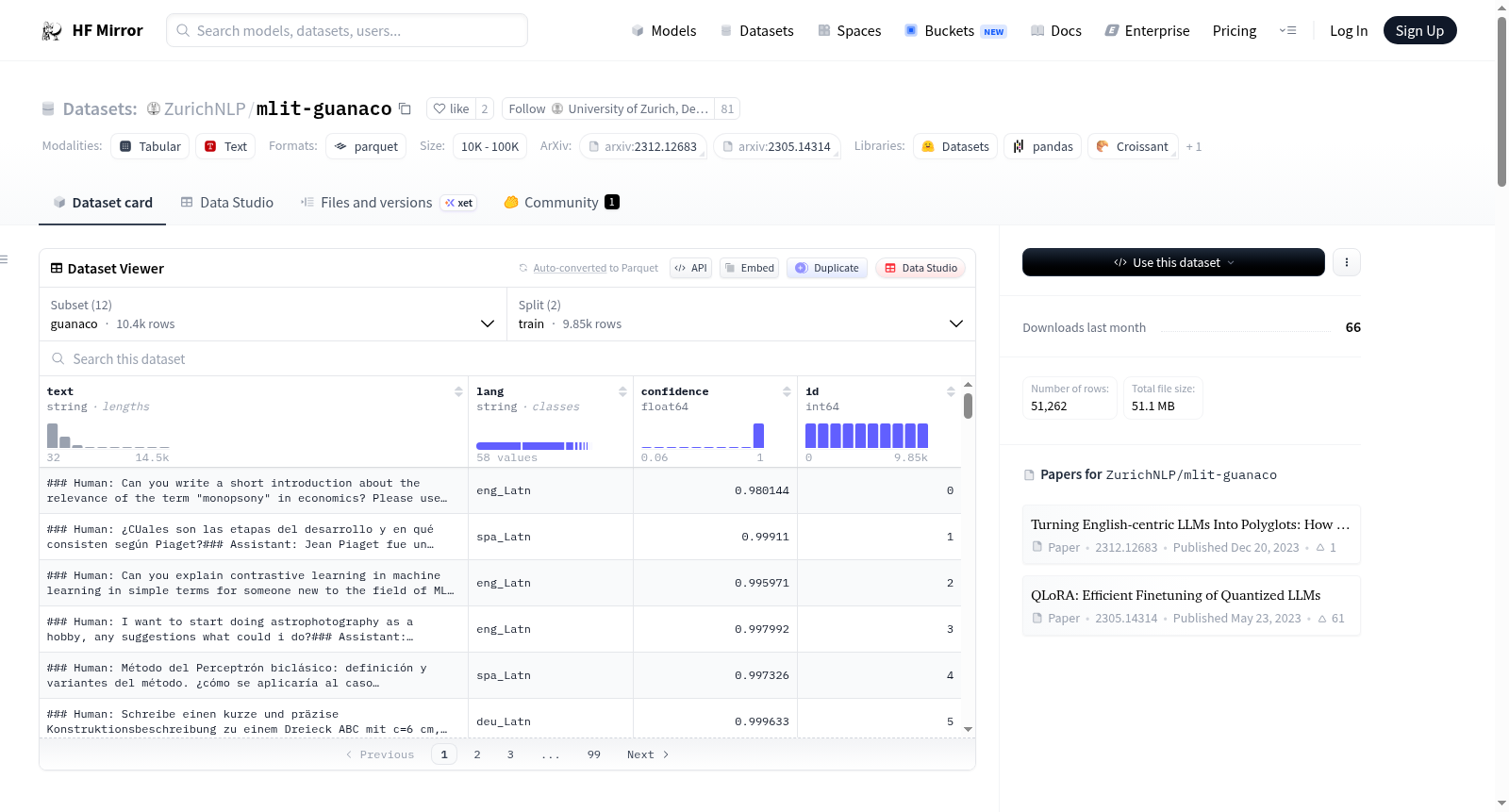Go to the Community tab
The height and width of the screenshot is (812, 1509).
(x=561, y=203)
